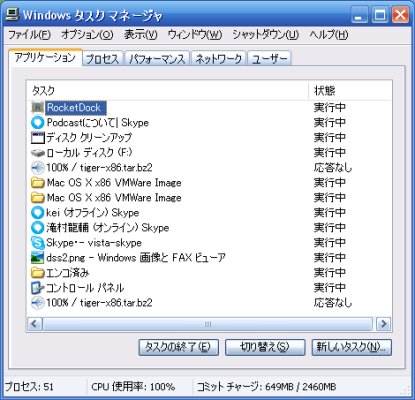The image size is (415, 400).
Task: Switch to the ネットワーク tab
Action: [x=219, y=59]
